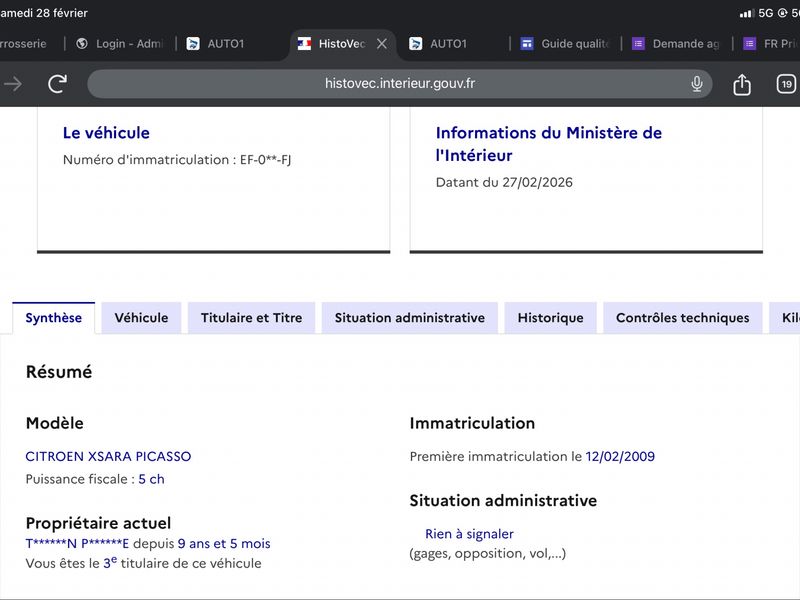800x600 pixels.
Task: Open the second AUTO1 browser tab
Action: tap(448, 44)
